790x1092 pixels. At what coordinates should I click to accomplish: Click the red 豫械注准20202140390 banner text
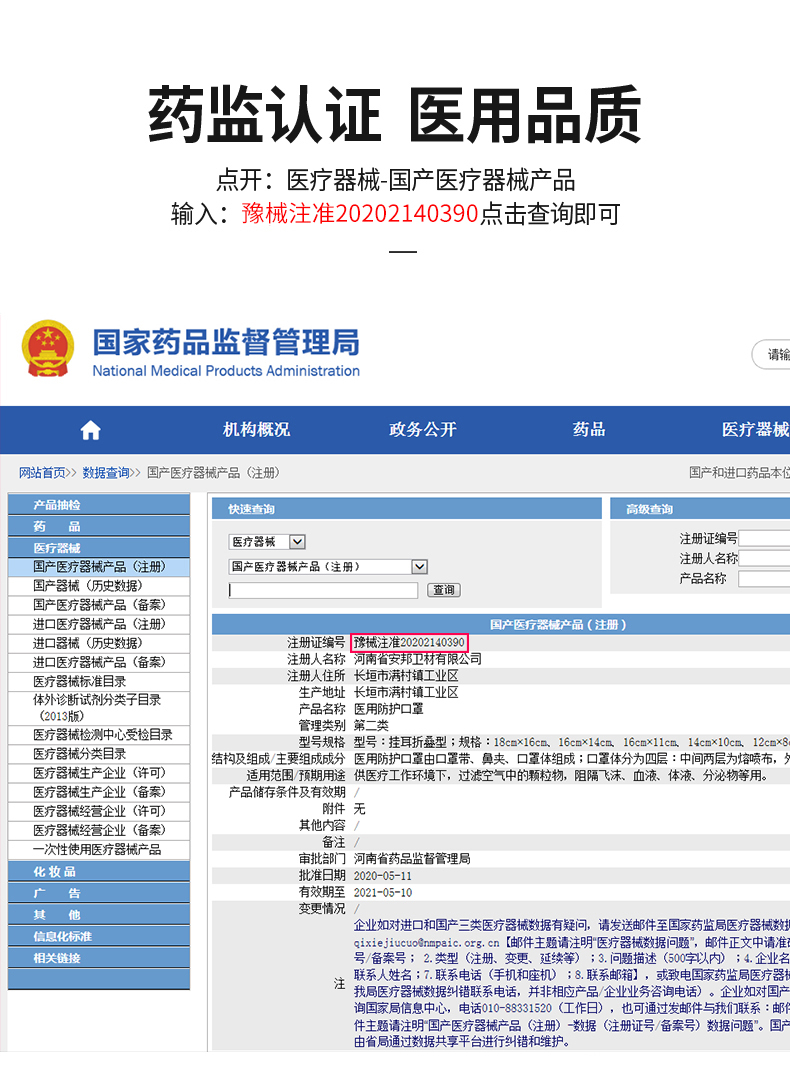point(360,214)
